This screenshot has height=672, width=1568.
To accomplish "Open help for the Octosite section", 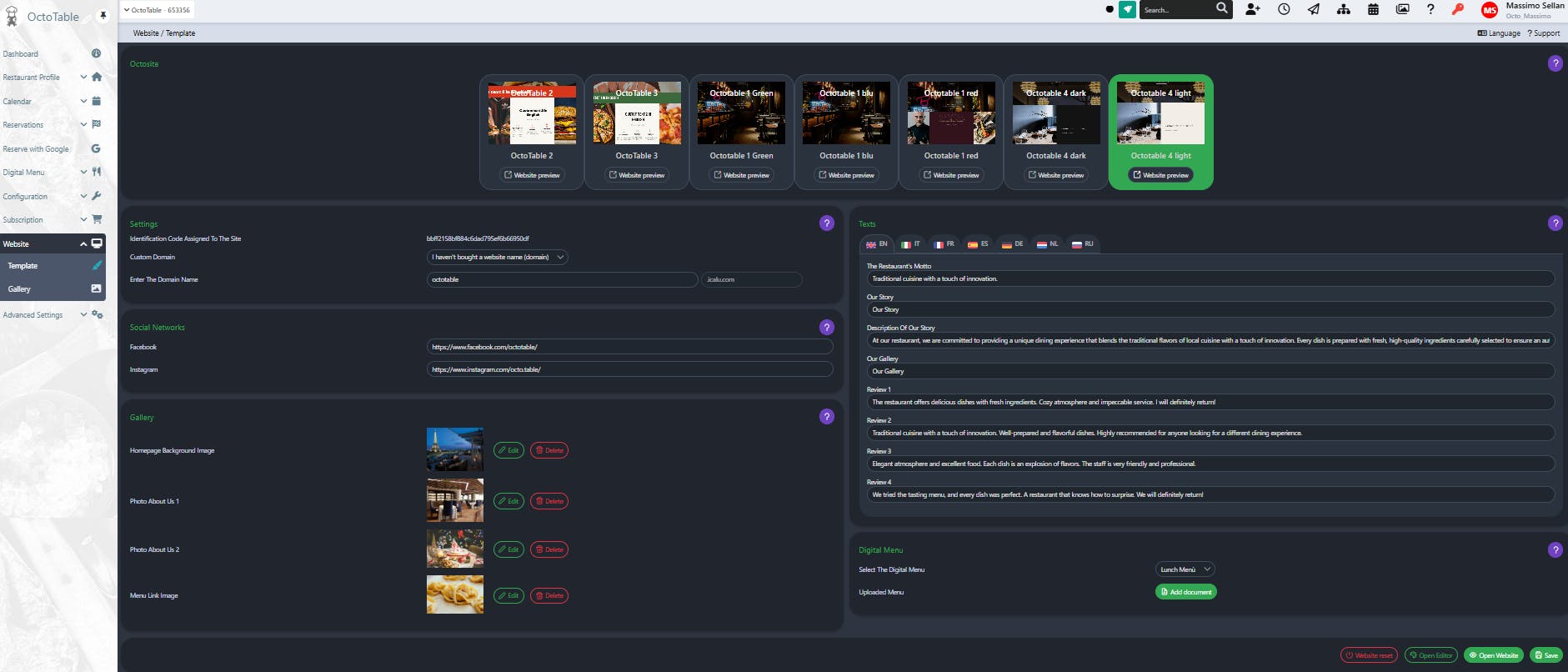I will pyautogui.click(x=1555, y=63).
